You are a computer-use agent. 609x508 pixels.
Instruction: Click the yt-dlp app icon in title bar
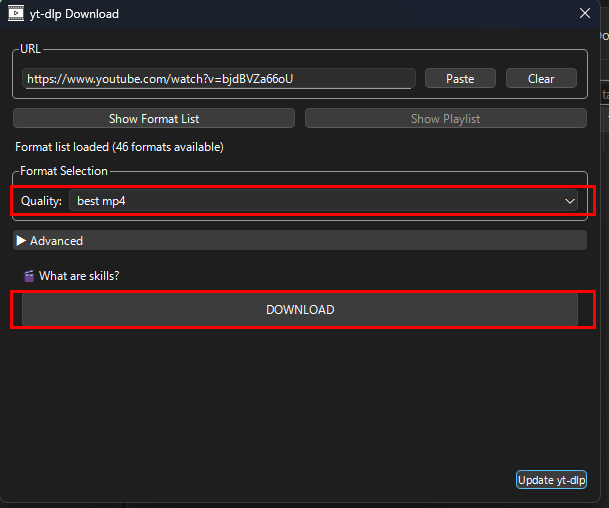click(16, 14)
